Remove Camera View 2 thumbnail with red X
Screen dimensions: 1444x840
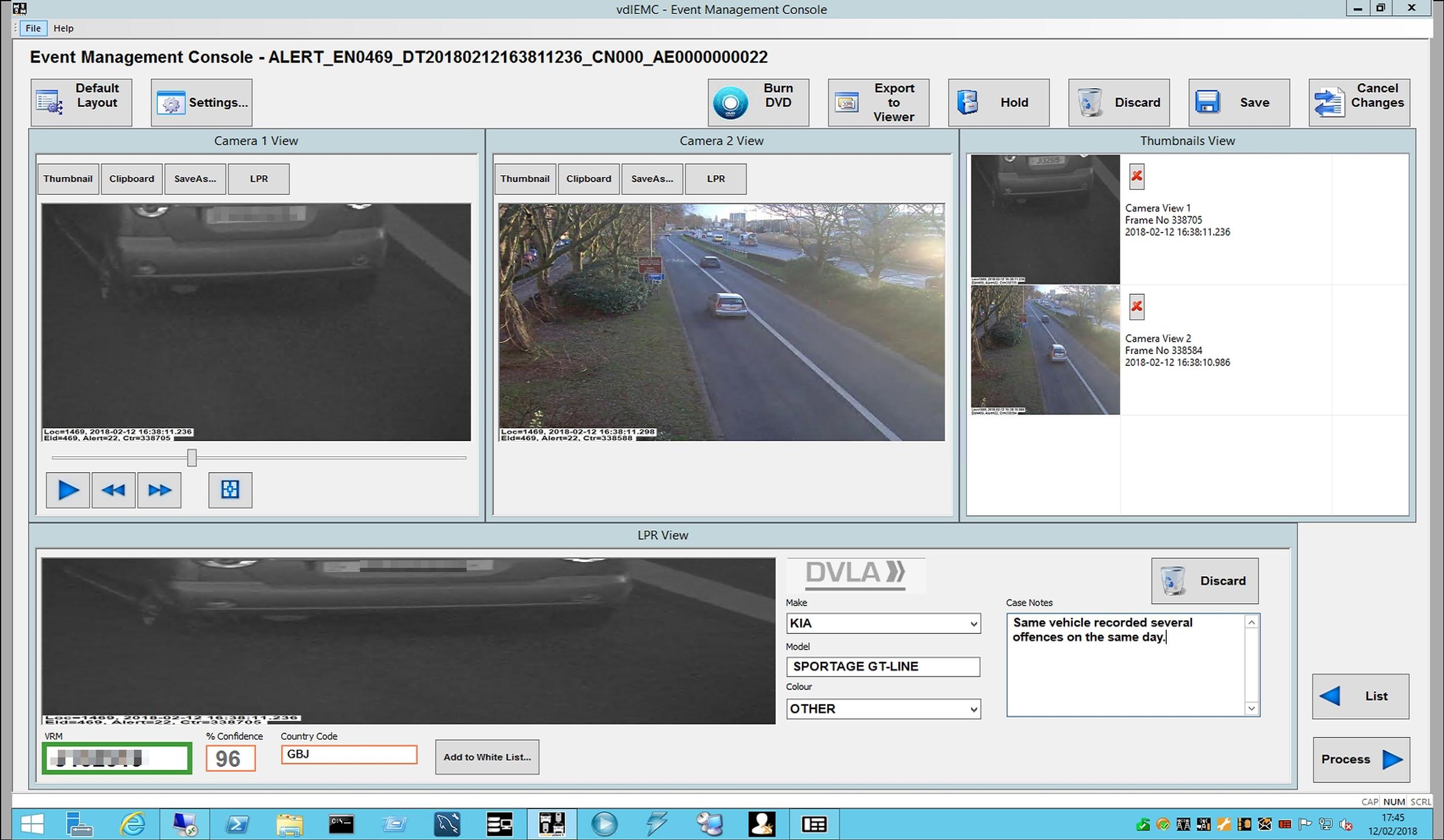point(1136,307)
